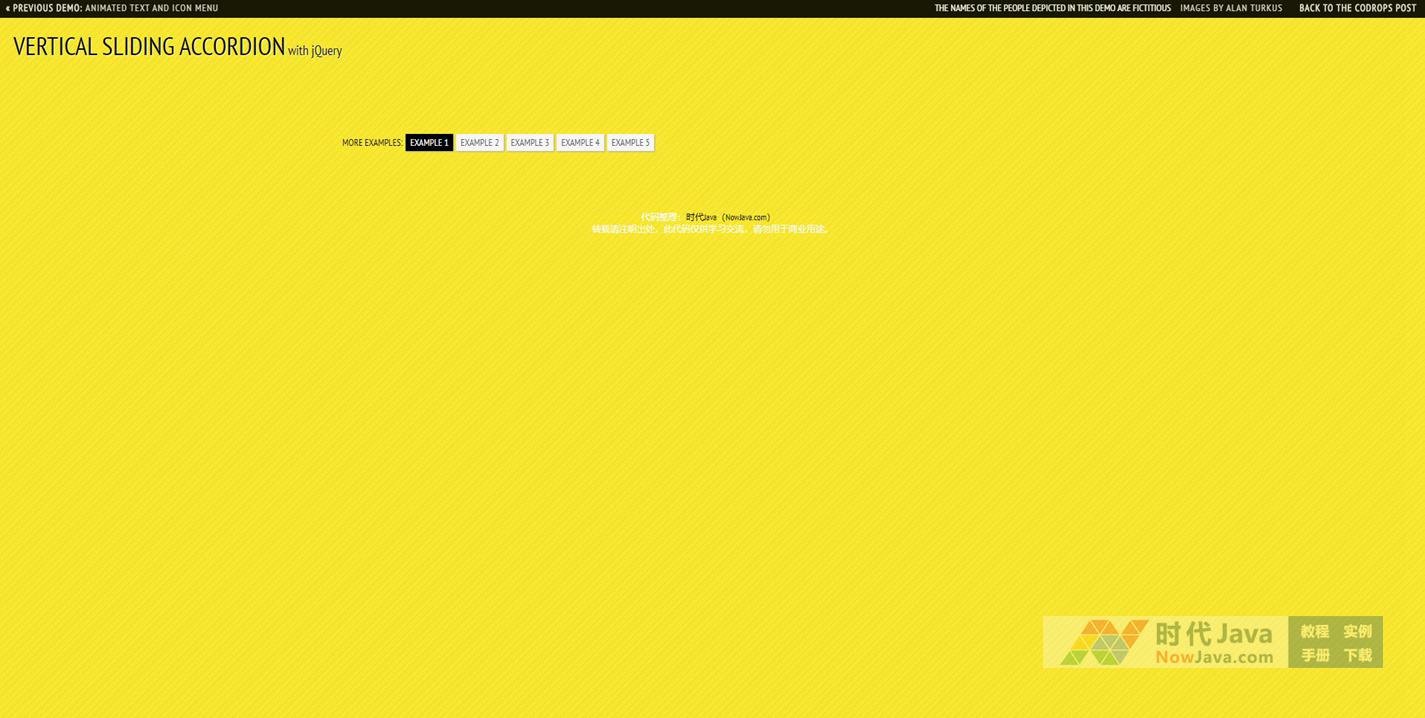Click the 教程 label in the watermark
Viewport: 1425px width, 718px height.
(x=1314, y=631)
